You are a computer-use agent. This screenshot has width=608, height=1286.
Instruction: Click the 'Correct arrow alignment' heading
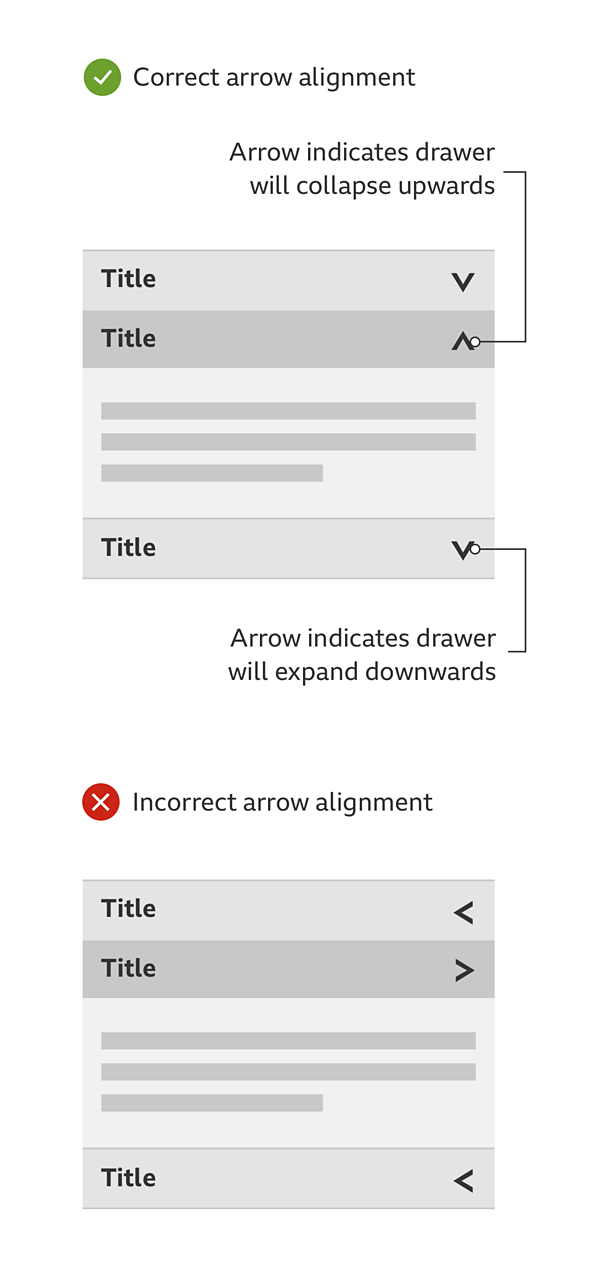(x=274, y=78)
